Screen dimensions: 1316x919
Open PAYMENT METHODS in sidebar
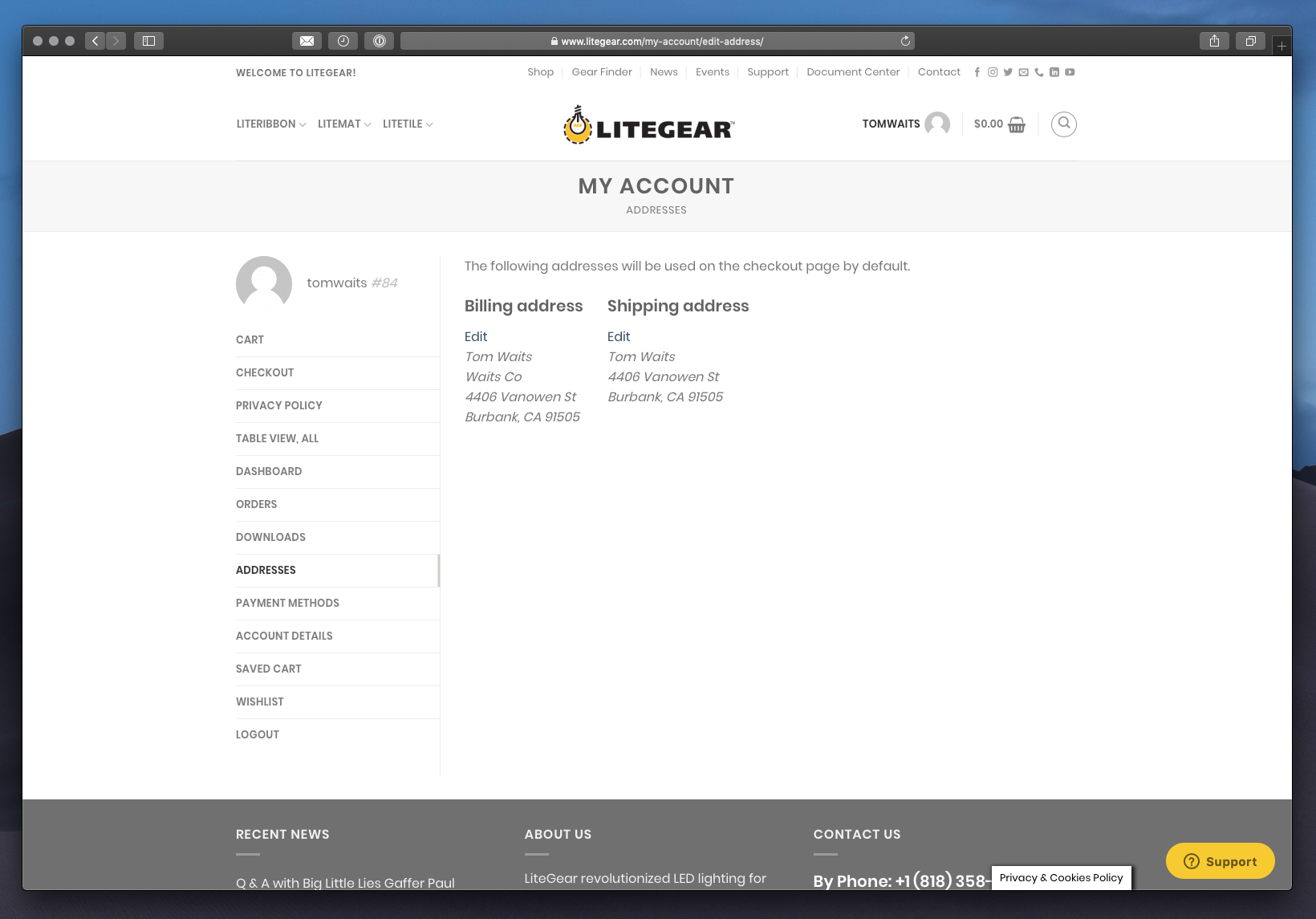click(338, 604)
